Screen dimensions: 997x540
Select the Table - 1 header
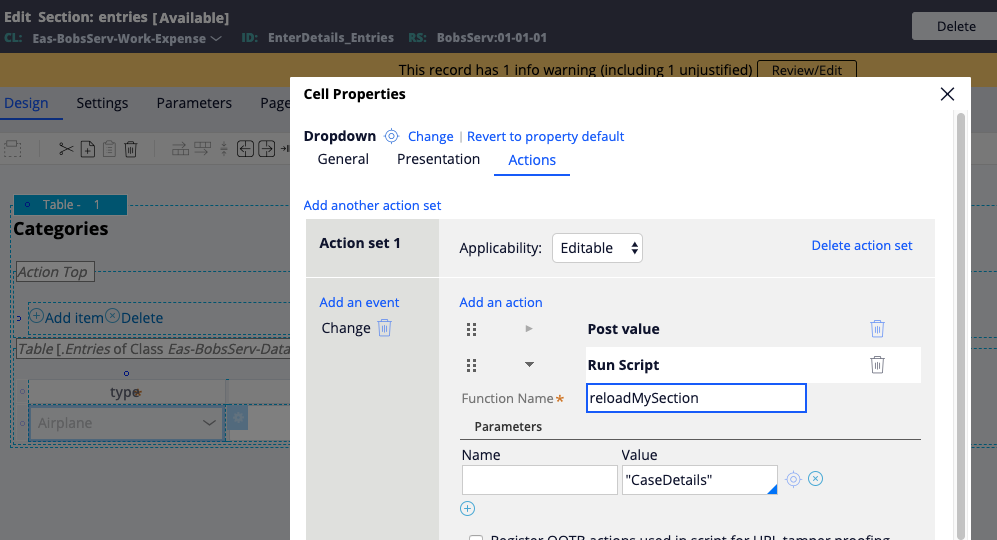71,205
